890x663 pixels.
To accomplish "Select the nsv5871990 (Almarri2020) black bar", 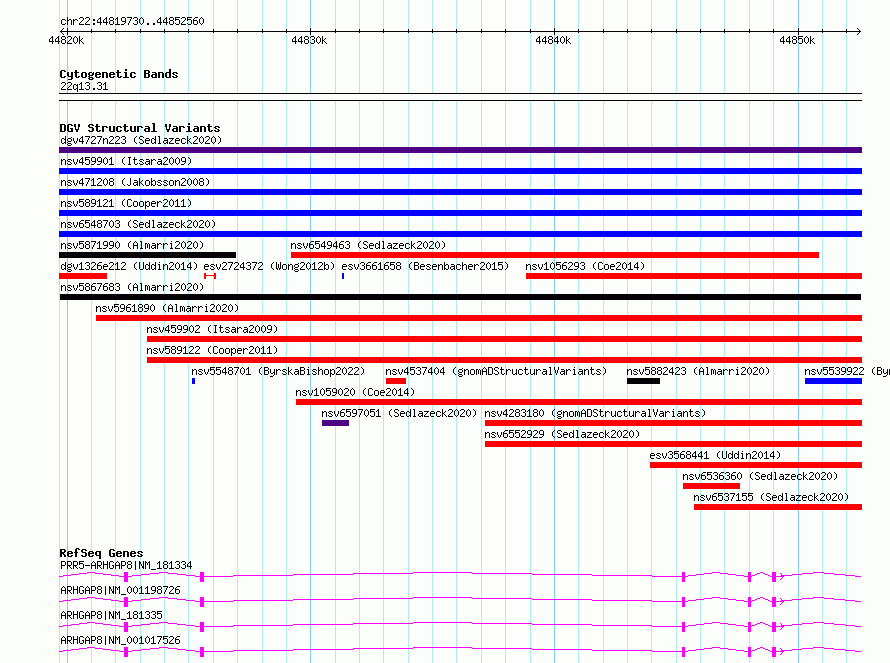I will coord(148,255).
